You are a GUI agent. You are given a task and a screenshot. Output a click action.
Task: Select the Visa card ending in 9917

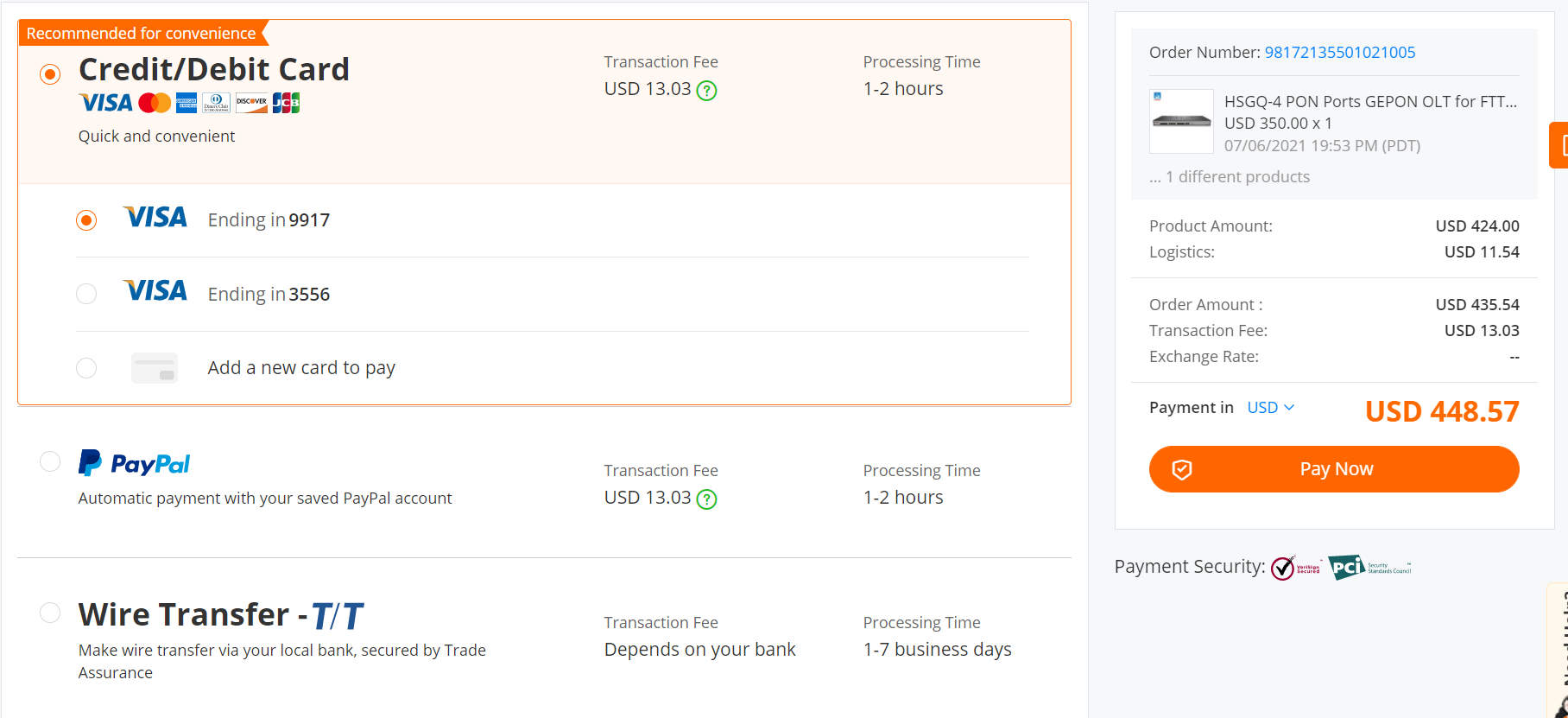[x=86, y=220]
